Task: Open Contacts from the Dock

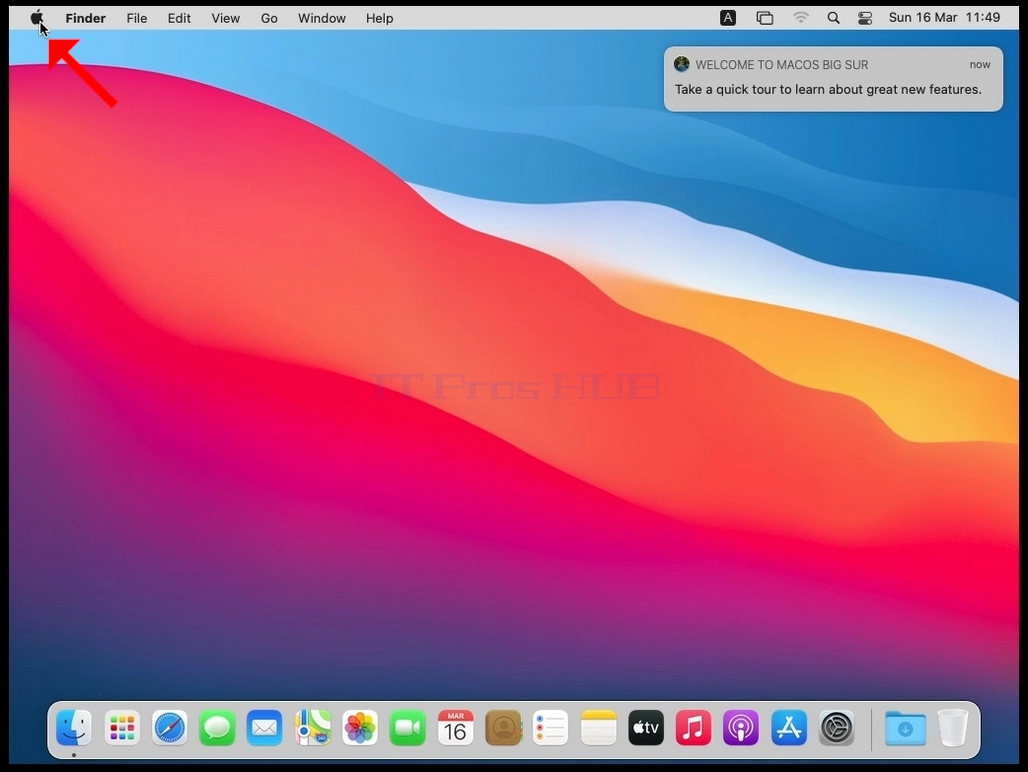Action: (503, 727)
